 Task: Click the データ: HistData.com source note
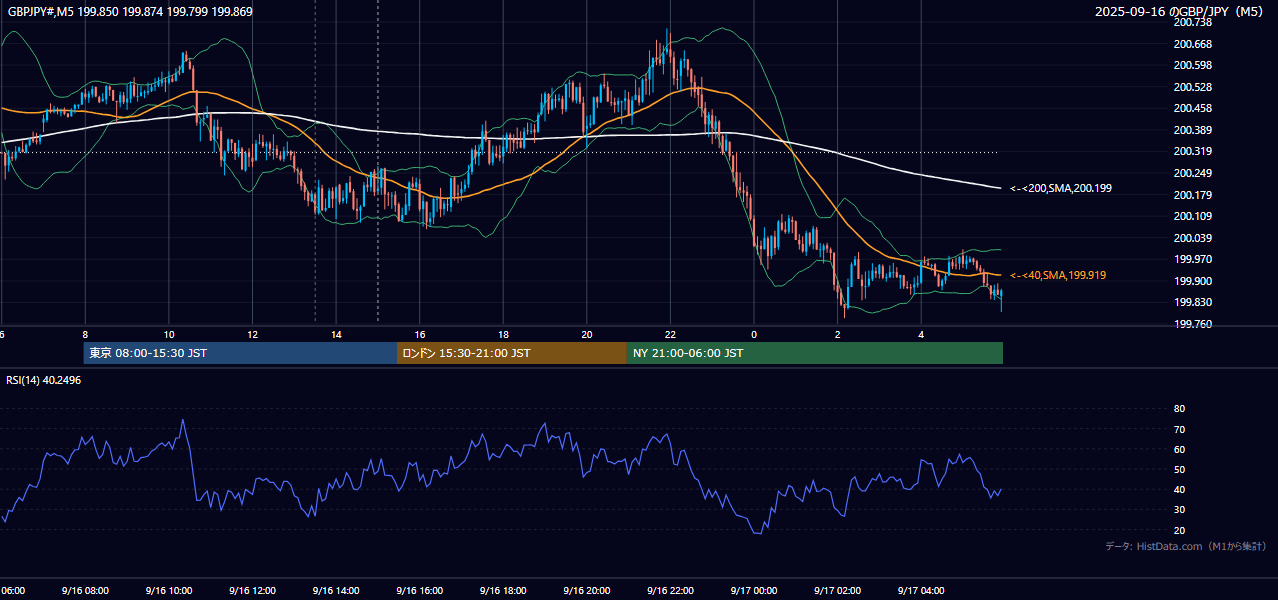coord(1185,546)
